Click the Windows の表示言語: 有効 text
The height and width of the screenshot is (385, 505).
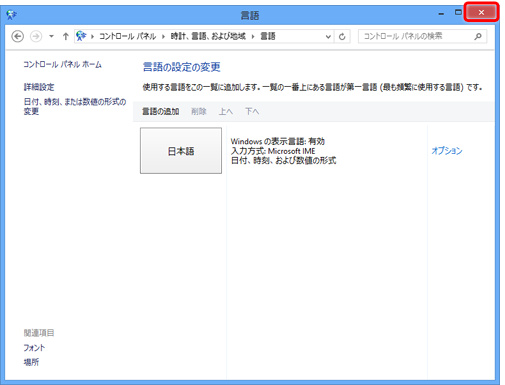pyautogui.click(x=277, y=141)
